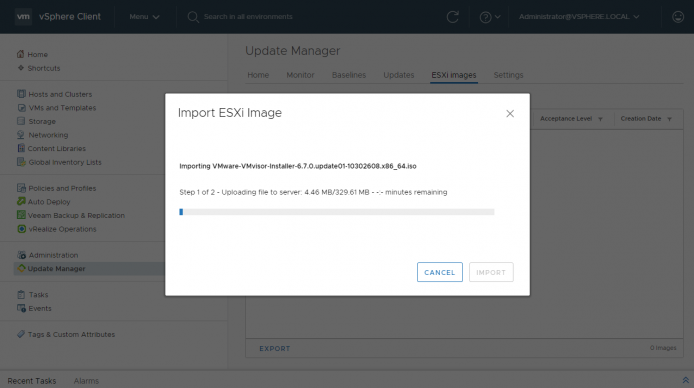Click the Home icon in sidebar
The image size is (694, 388).
20,54
